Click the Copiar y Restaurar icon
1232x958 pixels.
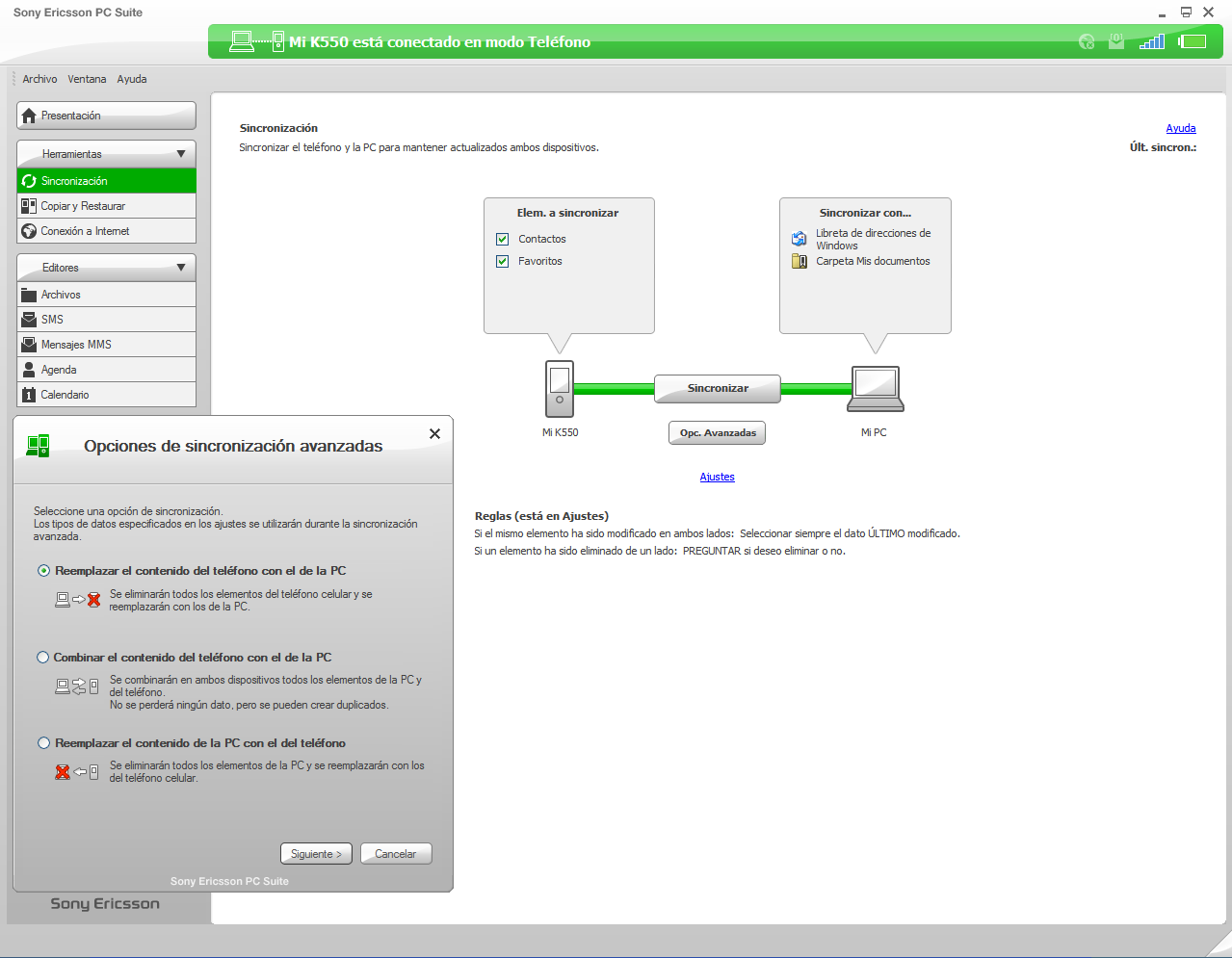pyautogui.click(x=29, y=206)
